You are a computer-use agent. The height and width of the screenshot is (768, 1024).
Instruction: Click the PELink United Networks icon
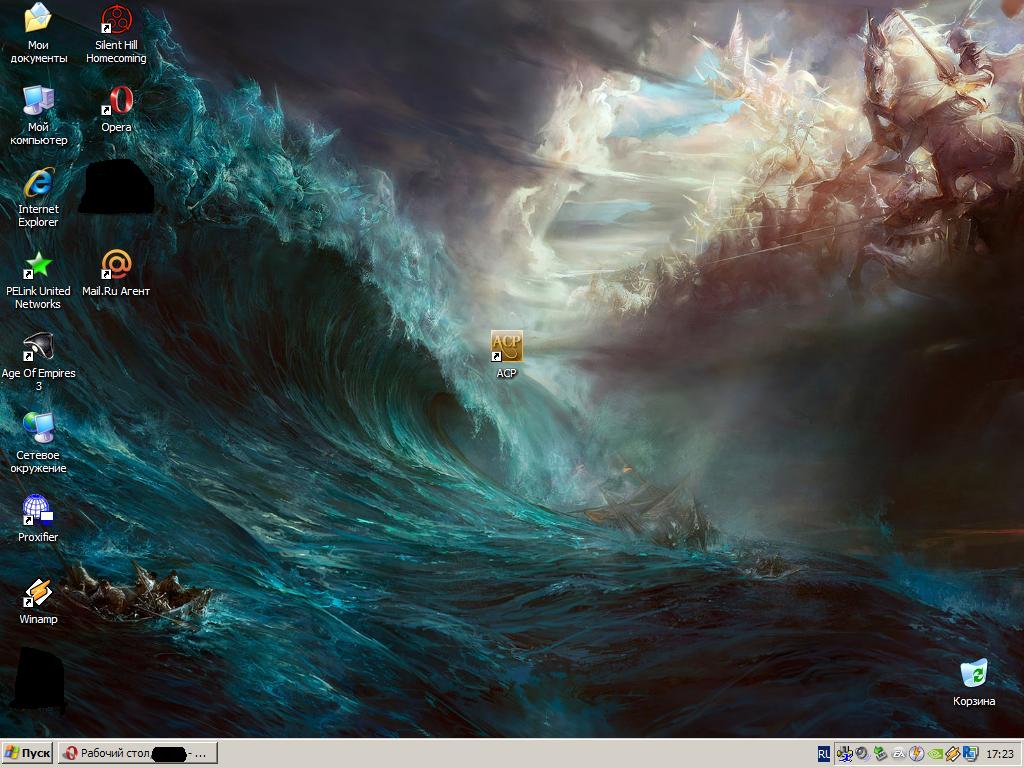point(38,266)
